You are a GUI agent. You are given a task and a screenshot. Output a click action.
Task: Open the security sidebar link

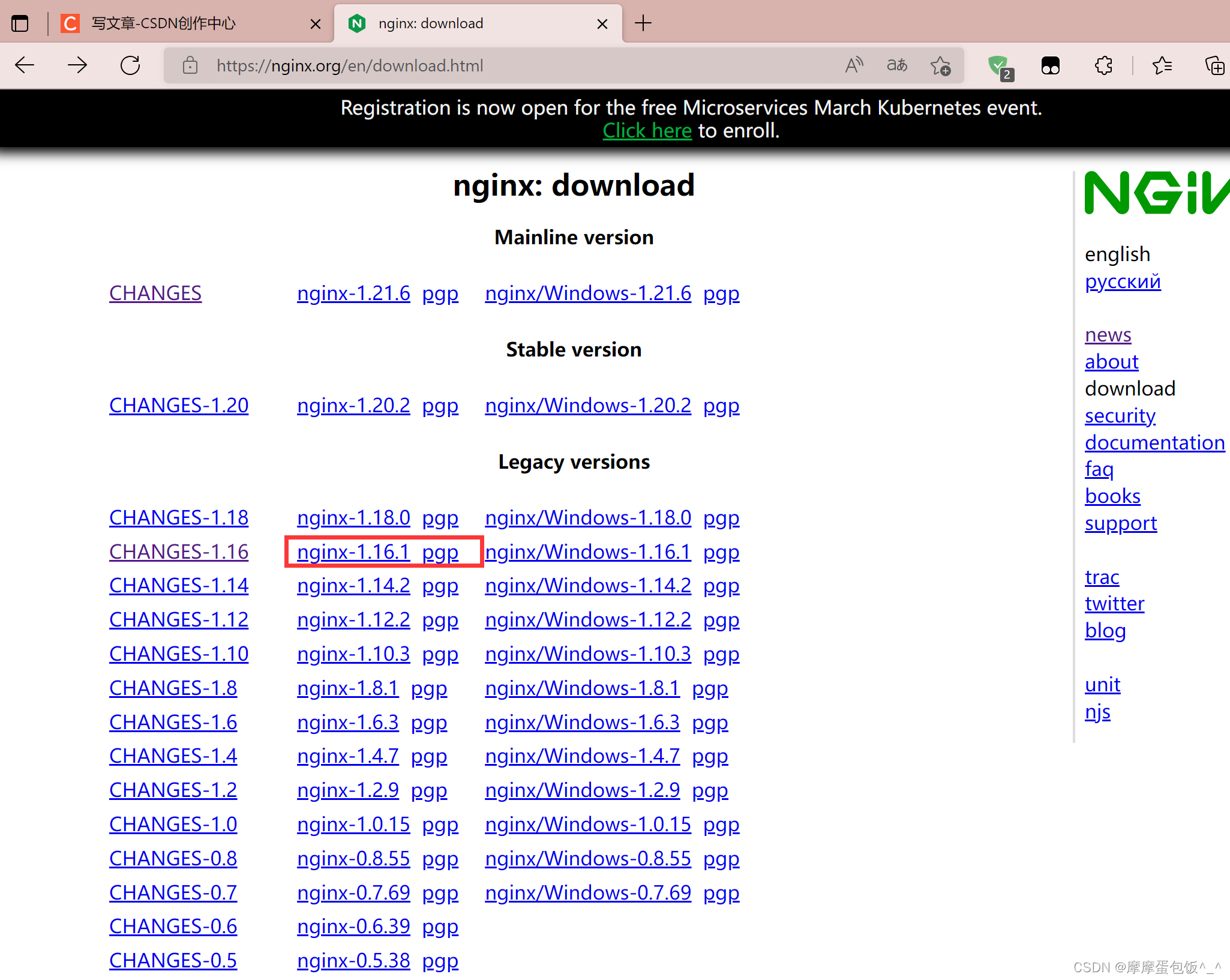coord(1120,415)
